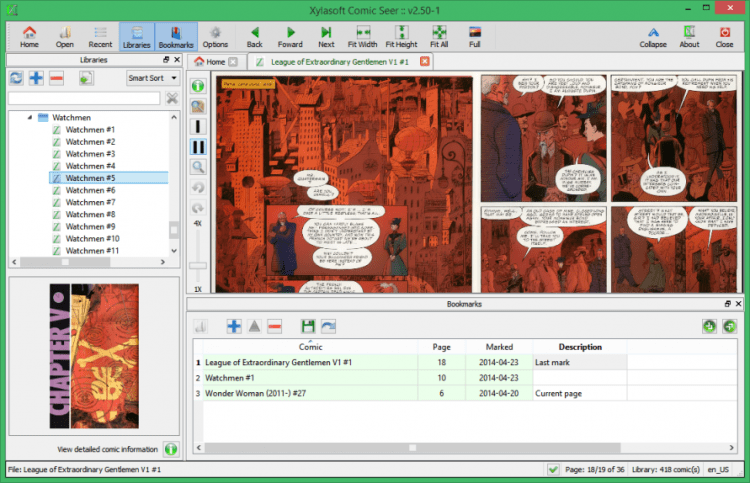This screenshot has height=483, width=750.
Task: Collapse the Watchmen tree node
Action: coord(29,117)
